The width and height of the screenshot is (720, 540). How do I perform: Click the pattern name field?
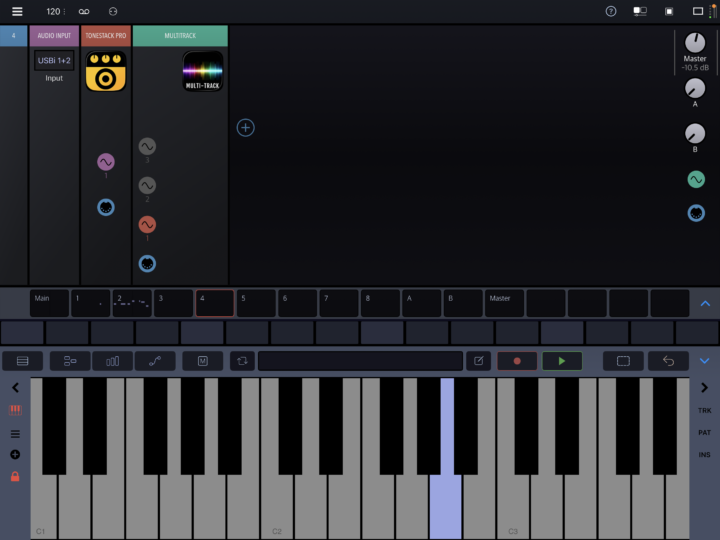pyautogui.click(x=360, y=361)
